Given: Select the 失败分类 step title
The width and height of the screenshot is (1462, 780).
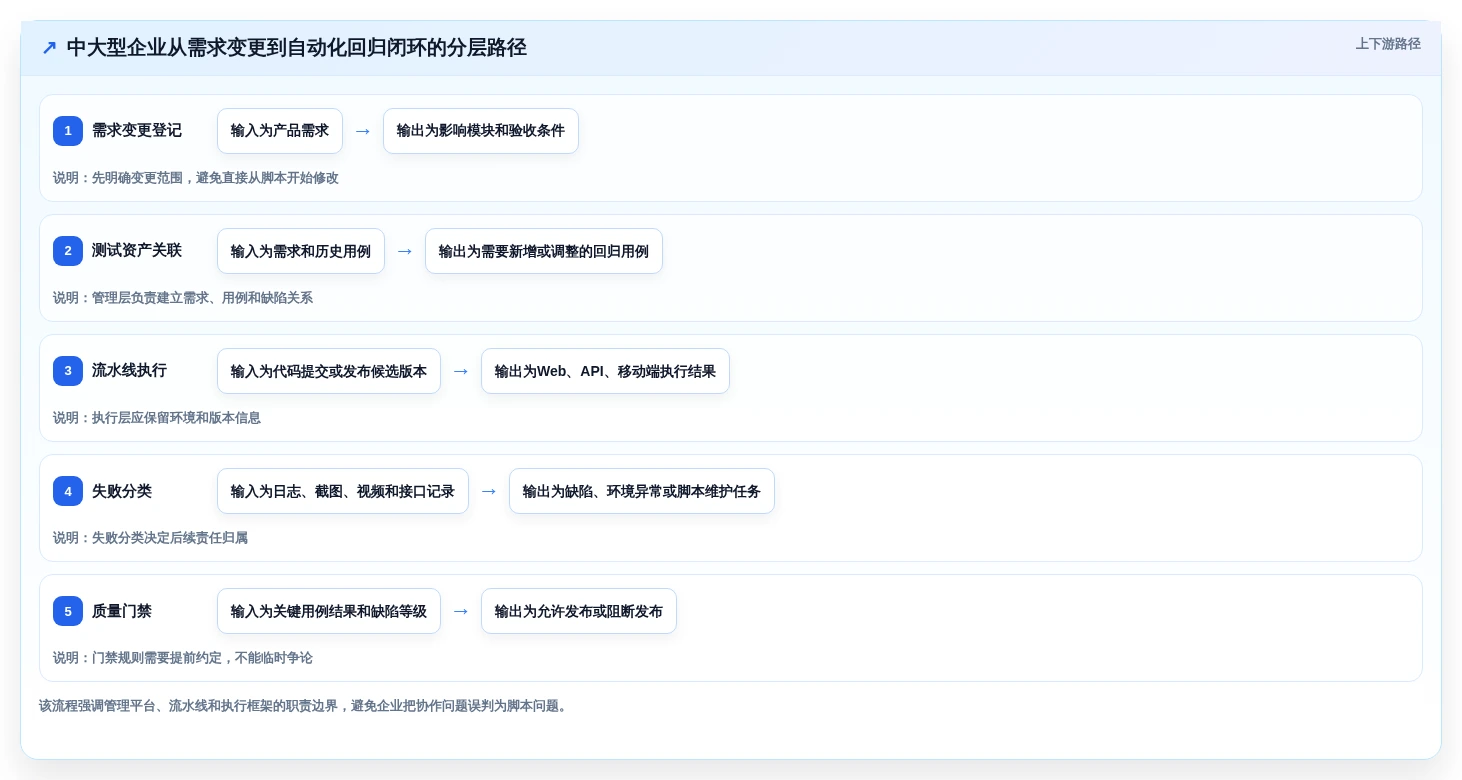Looking at the screenshot, I should pos(122,491).
